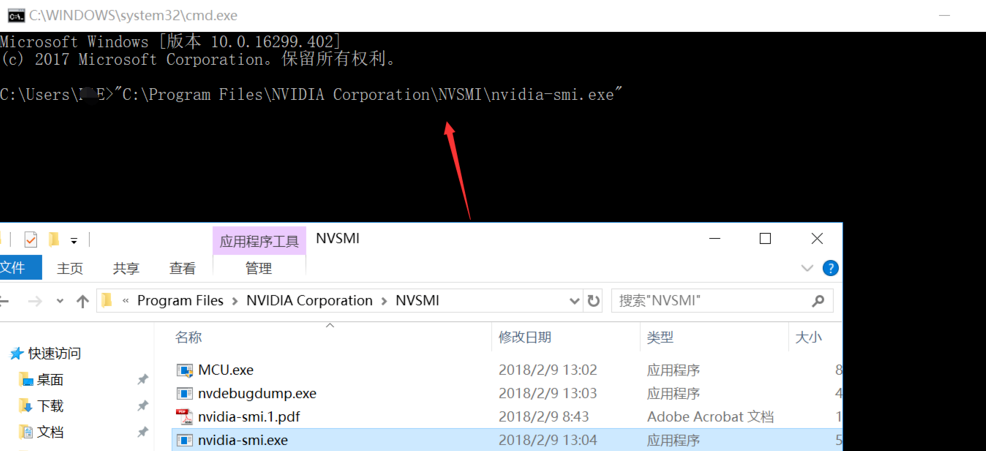986x451 pixels.
Task: Select the nvidia-smi.1.pdf file icon
Action: point(185,417)
